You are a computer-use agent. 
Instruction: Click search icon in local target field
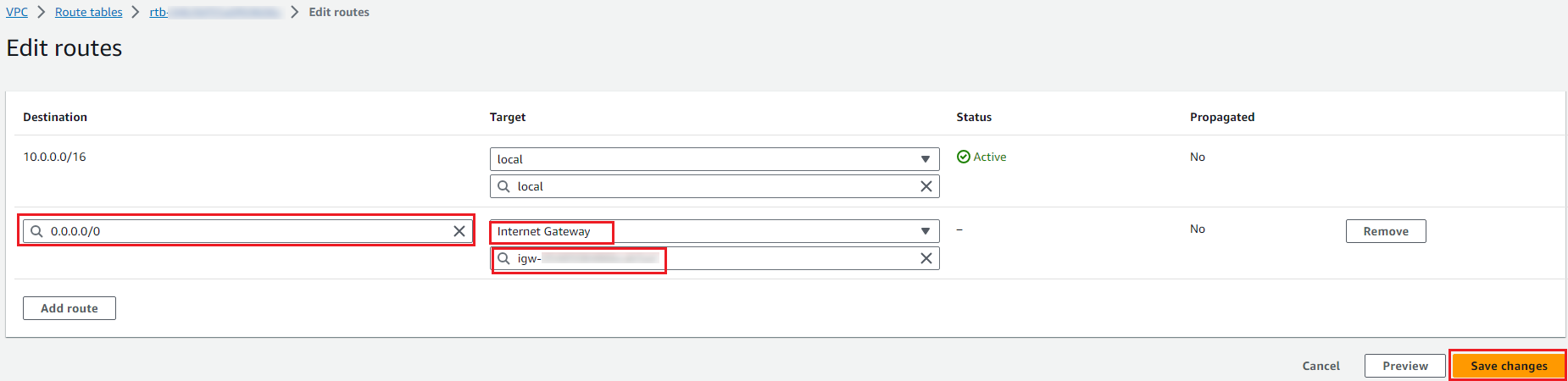click(x=503, y=186)
